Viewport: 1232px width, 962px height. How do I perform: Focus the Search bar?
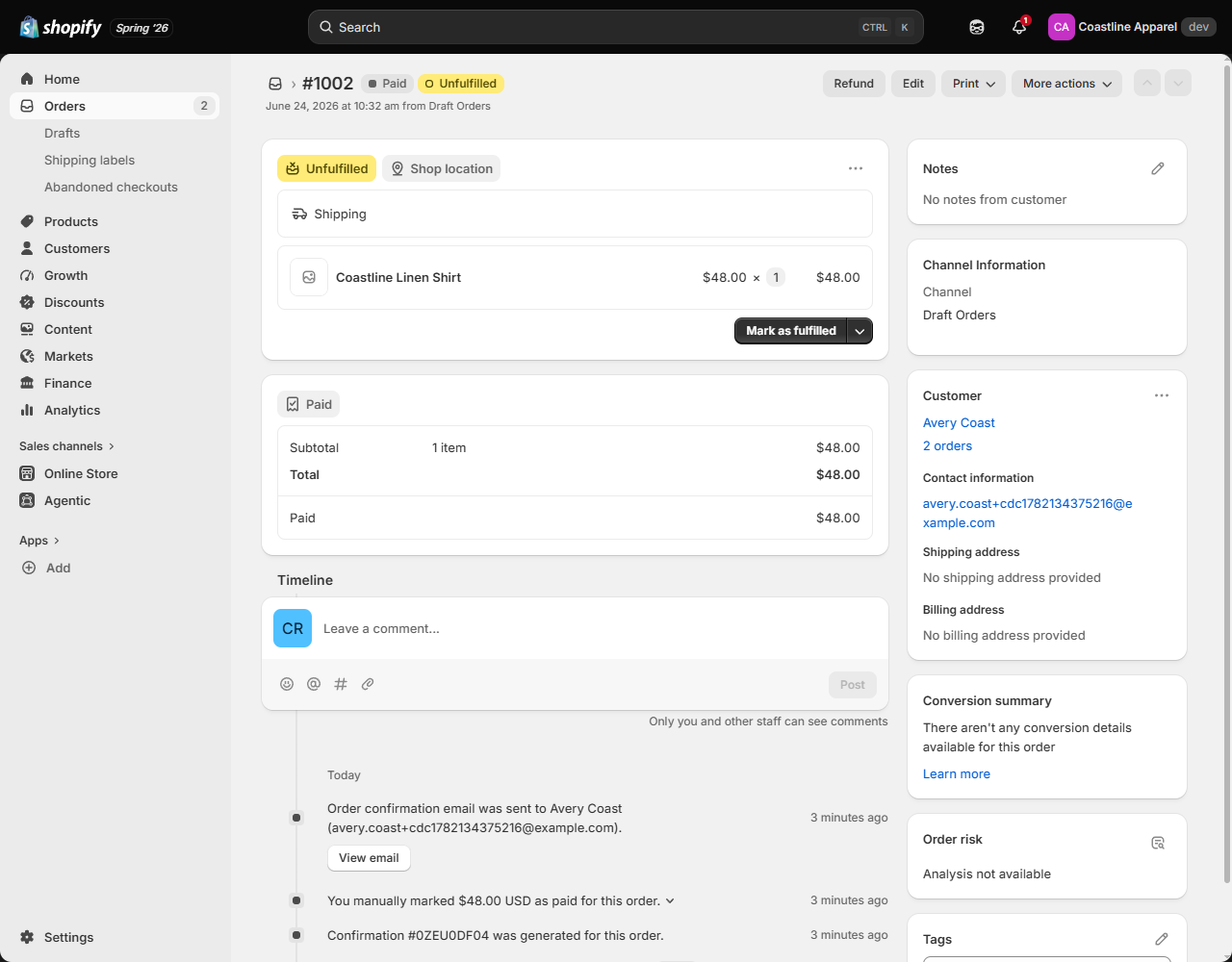click(x=616, y=27)
